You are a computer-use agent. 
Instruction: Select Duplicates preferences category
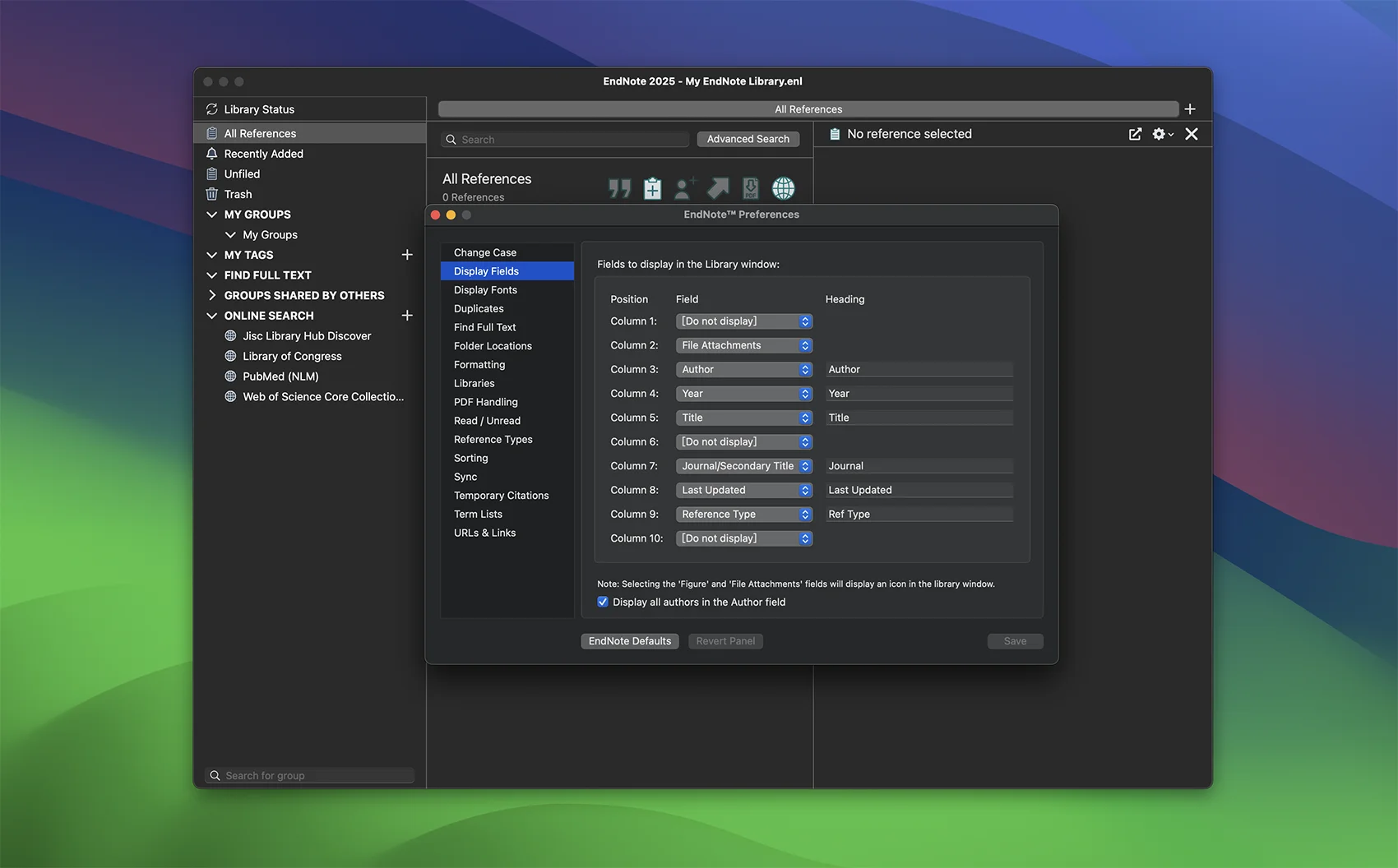[x=507, y=308]
